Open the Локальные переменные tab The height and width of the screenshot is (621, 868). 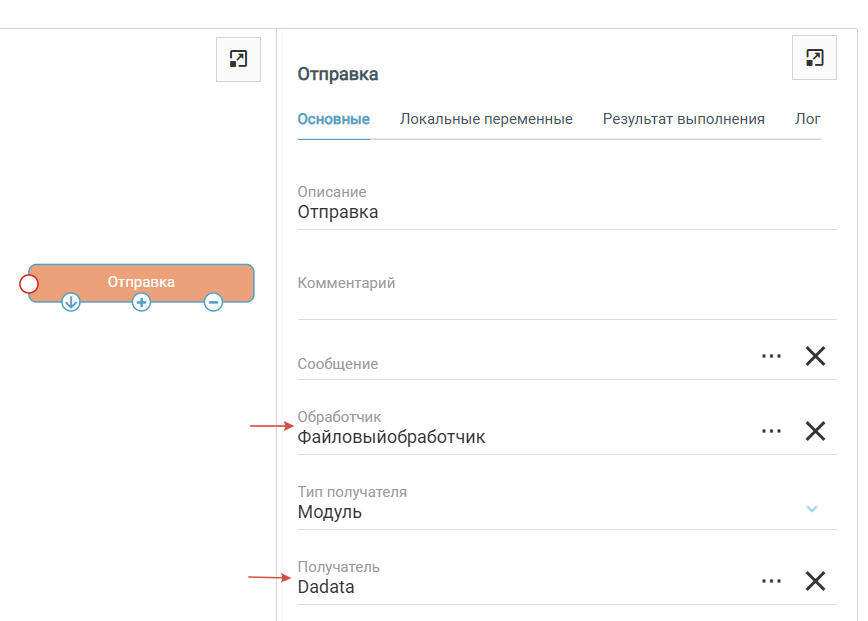tap(486, 119)
